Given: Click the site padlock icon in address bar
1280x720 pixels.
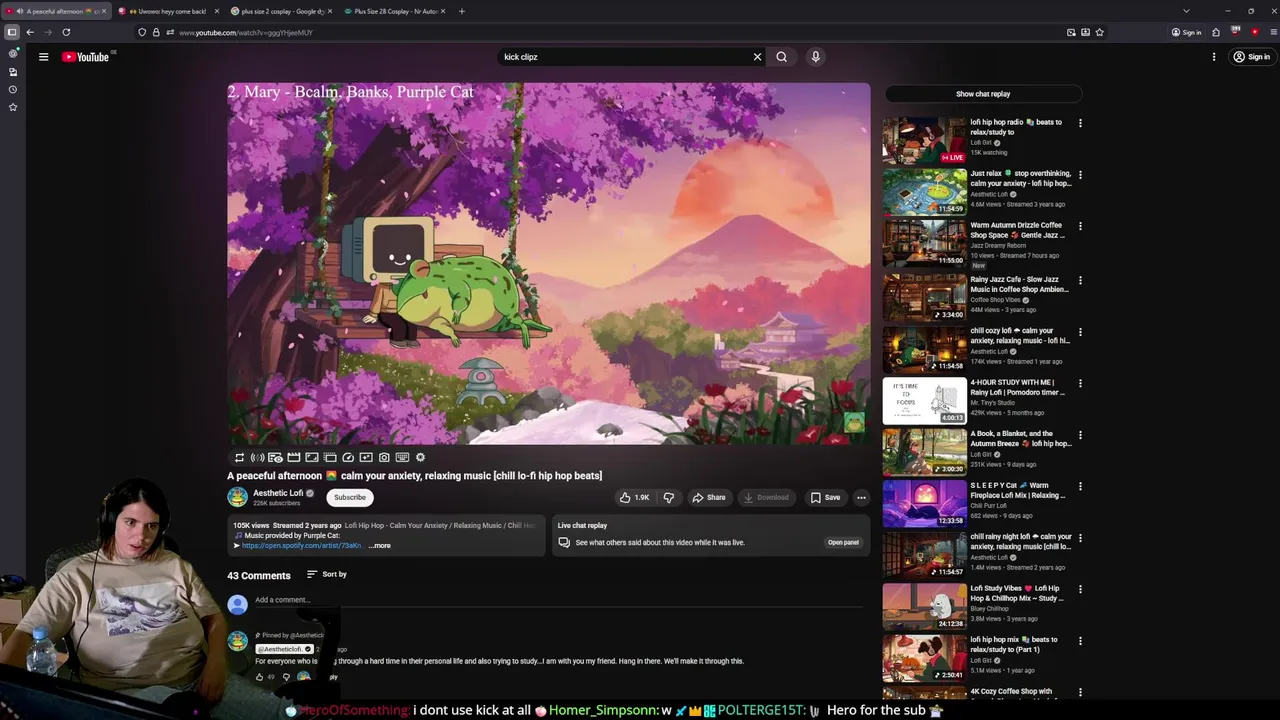Looking at the screenshot, I should 156,32.
